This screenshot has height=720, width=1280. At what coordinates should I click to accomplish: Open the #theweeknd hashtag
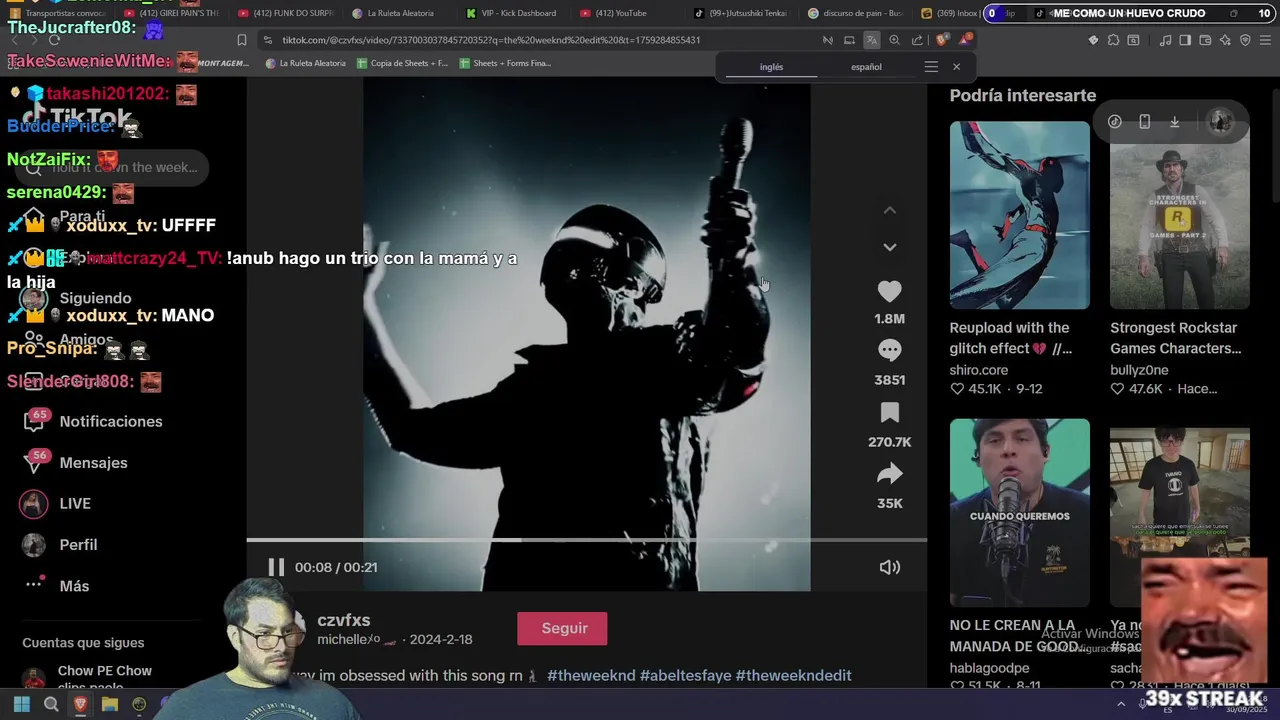click(x=591, y=675)
